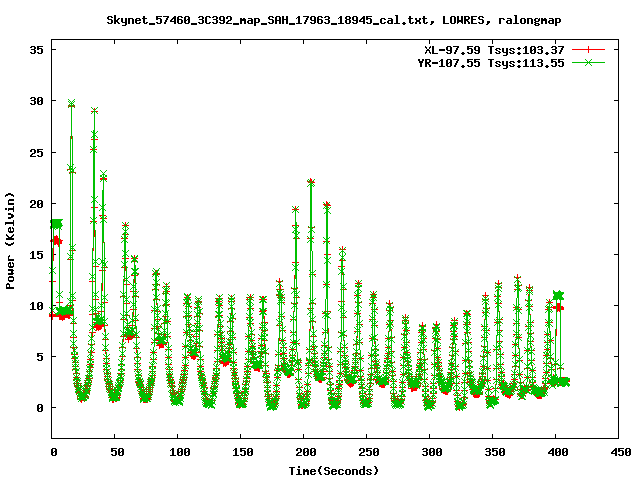640x480 pixels.
Task: Click the y-axis tick label 35
Action: click(36, 50)
